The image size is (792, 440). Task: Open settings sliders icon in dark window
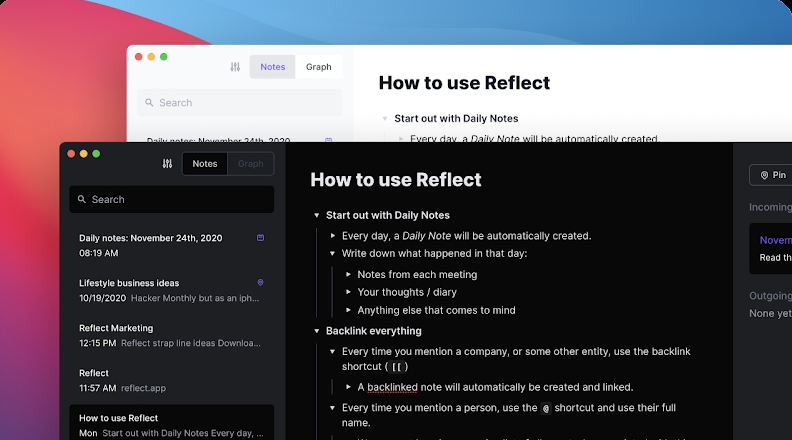(x=167, y=164)
